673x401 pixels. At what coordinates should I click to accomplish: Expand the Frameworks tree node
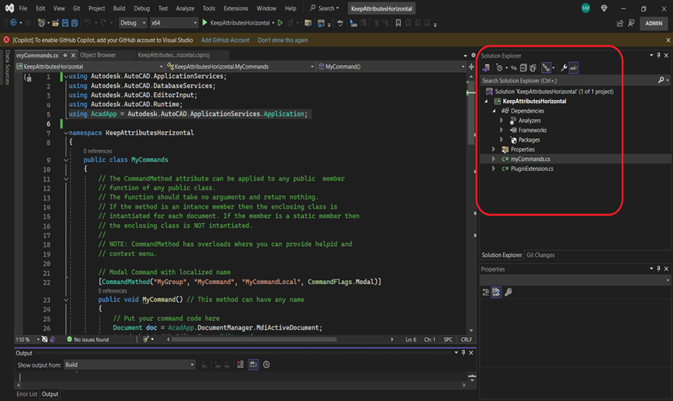[501, 130]
